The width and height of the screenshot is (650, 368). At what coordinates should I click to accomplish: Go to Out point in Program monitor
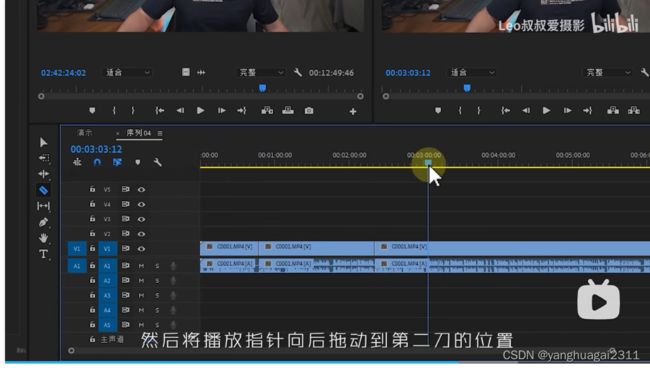[x=587, y=111]
